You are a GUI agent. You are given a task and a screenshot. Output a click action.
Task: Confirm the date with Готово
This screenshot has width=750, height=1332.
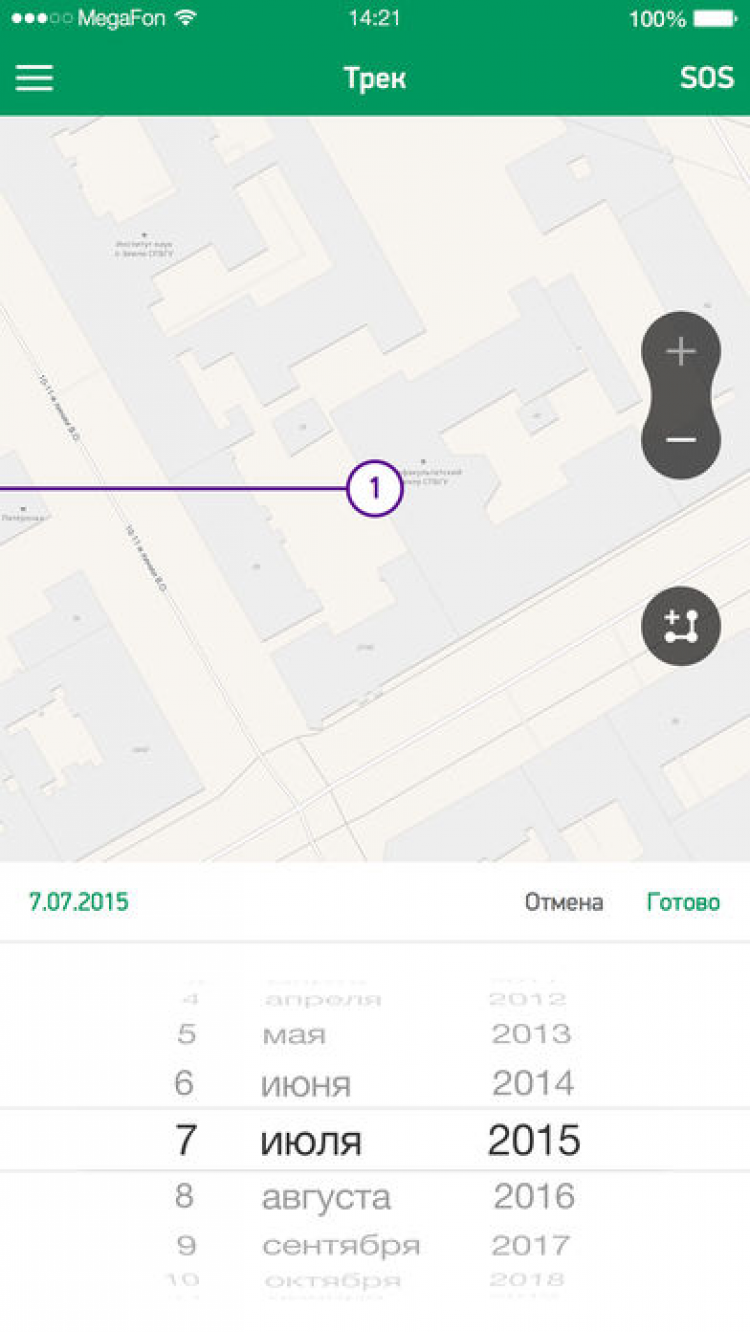pyautogui.click(x=683, y=902)
